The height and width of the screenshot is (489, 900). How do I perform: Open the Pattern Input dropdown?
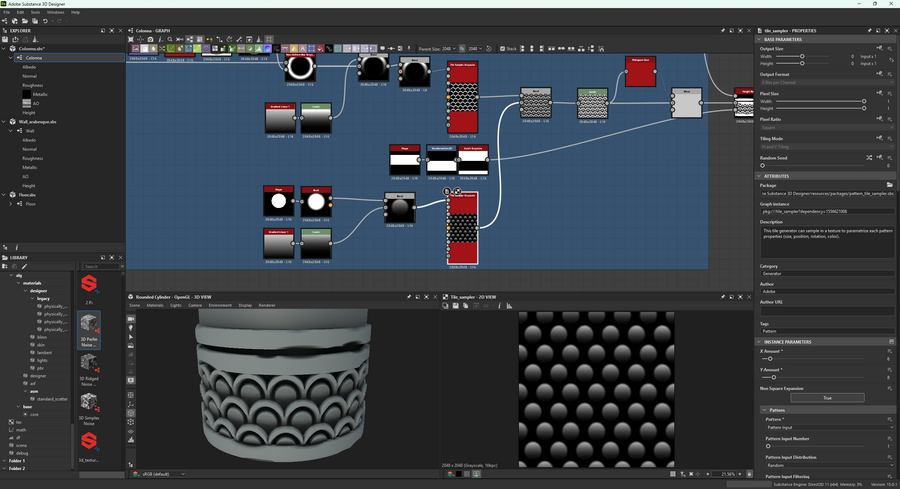tap(828, 427)
